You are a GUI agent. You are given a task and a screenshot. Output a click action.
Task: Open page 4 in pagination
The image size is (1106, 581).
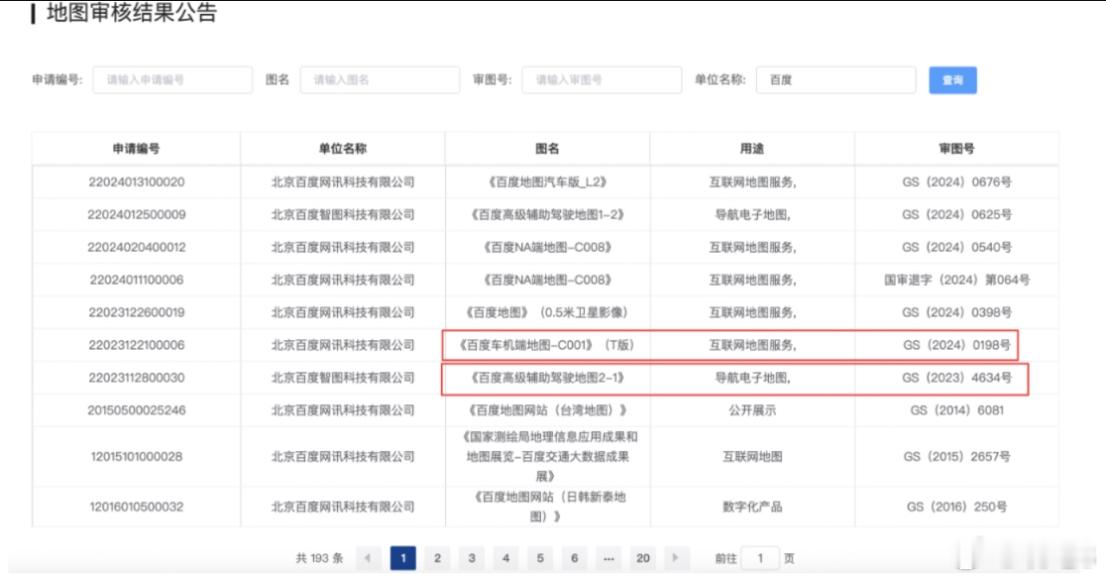pyautogui.click(x=506, y=558)
